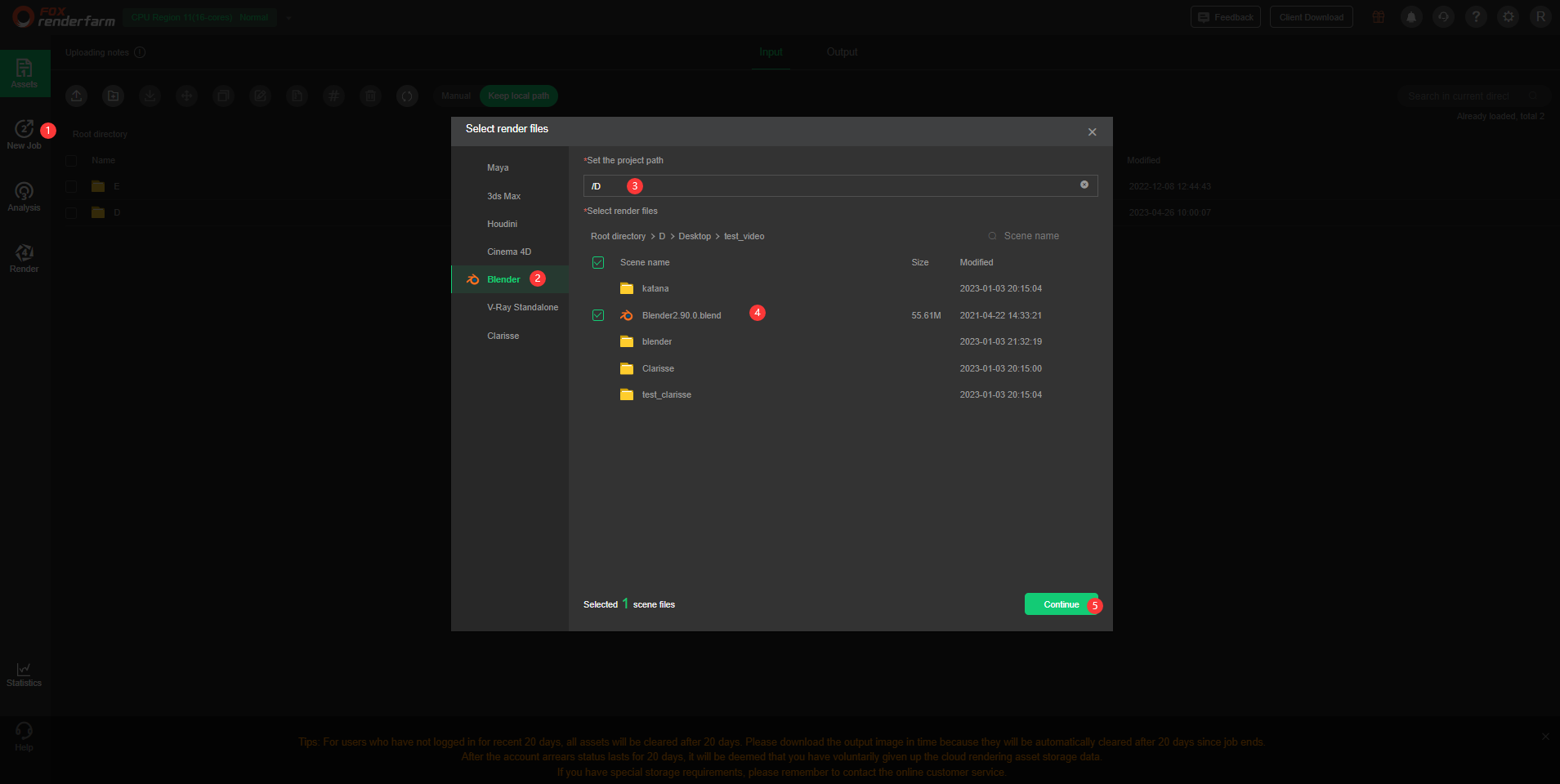Open the katana folder
Viewport: 1560px width, 784px height.
pyautogui.click(x=655, y=288)
